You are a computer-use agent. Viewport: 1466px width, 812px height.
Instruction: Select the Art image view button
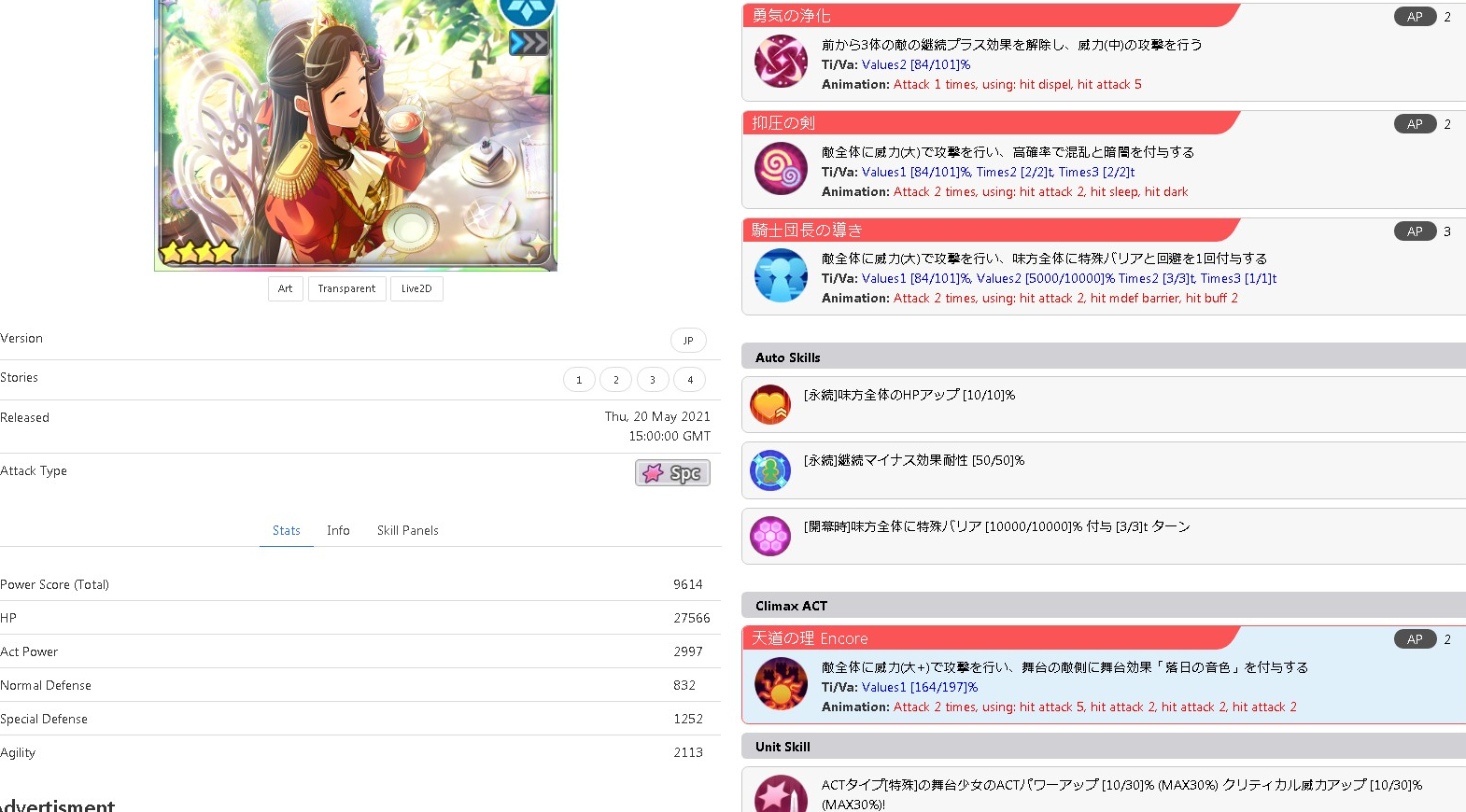(x=285, y=289)
